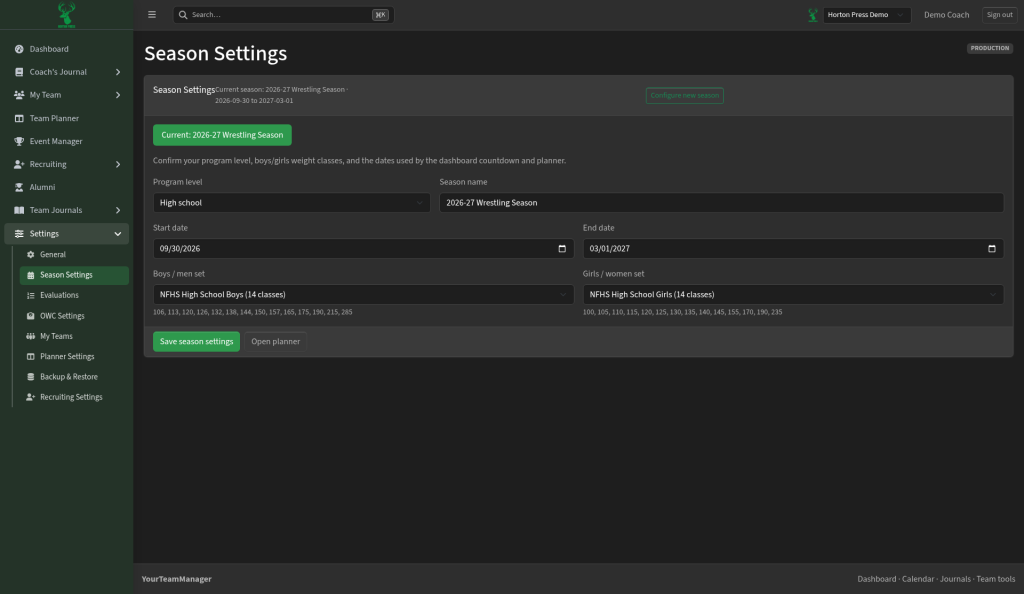The width and height of the screenshot is (1024, 594).
Task: Click the General gear icon
Action: coord(30,255)
